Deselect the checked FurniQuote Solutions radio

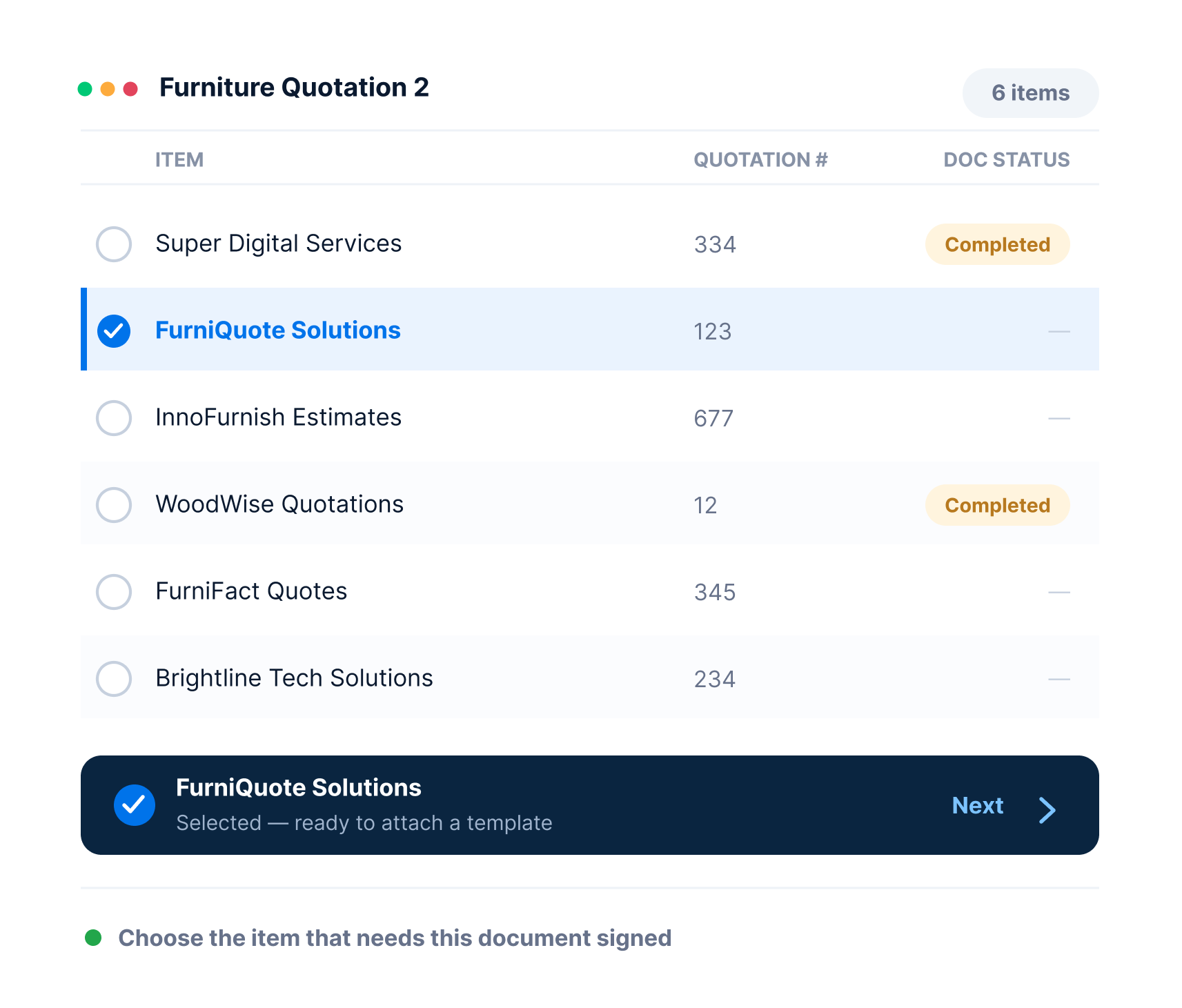click(x=114, y=331)
